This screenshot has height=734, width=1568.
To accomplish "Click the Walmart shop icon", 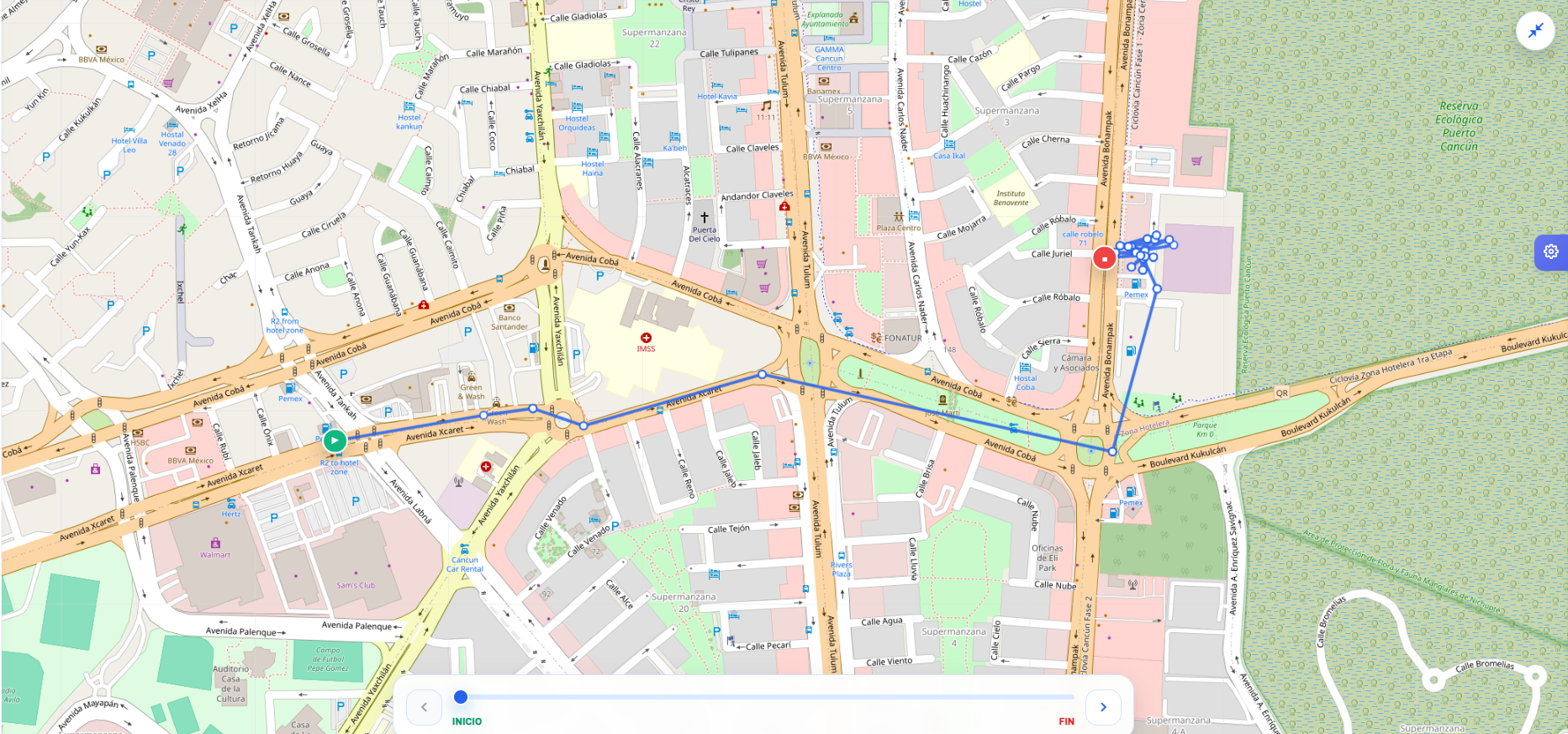I will point(215,543).
